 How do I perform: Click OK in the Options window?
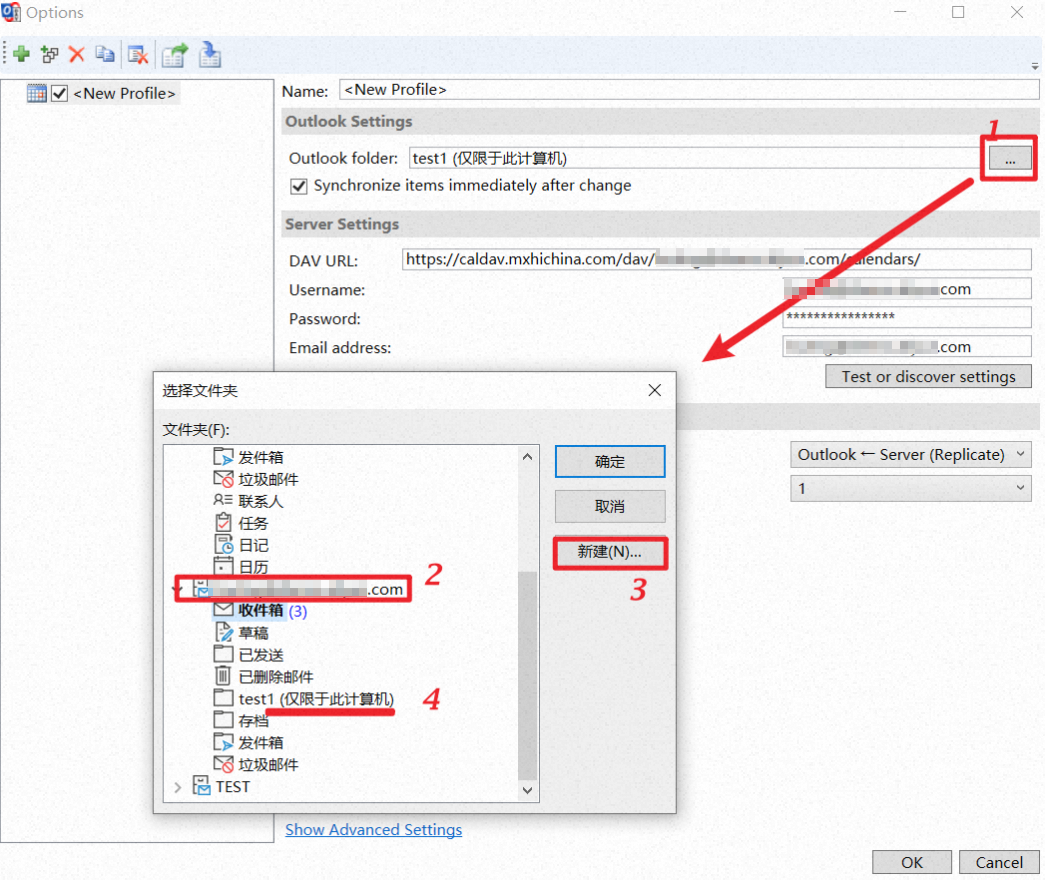(x=912, y=863)
